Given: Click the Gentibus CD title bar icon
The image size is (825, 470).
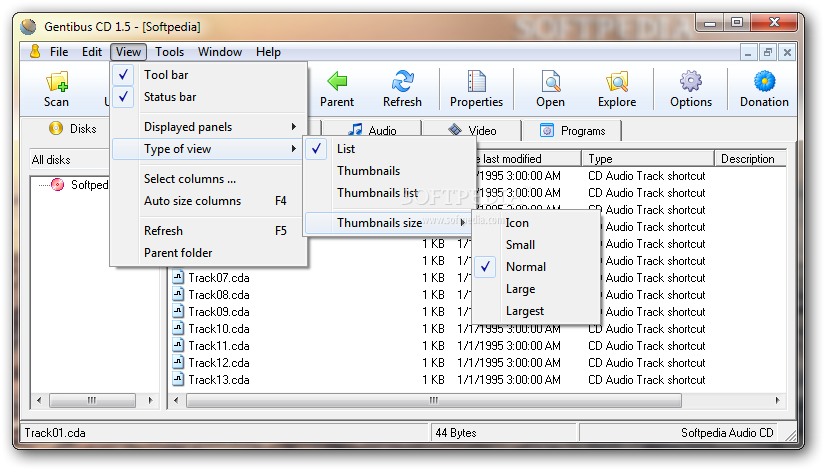Looking at the screenshot, I should pyautogui.click(x=28, y=26).
